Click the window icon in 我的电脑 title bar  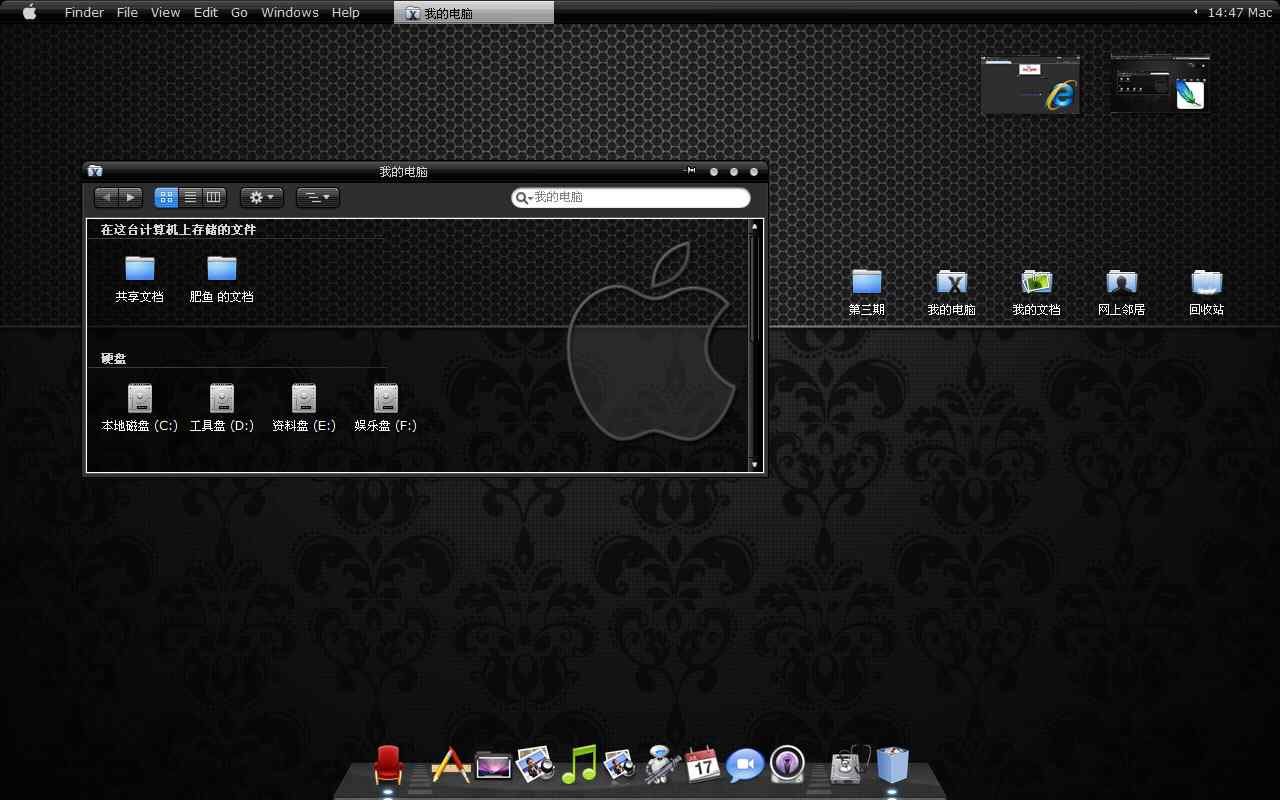[95, 171]
